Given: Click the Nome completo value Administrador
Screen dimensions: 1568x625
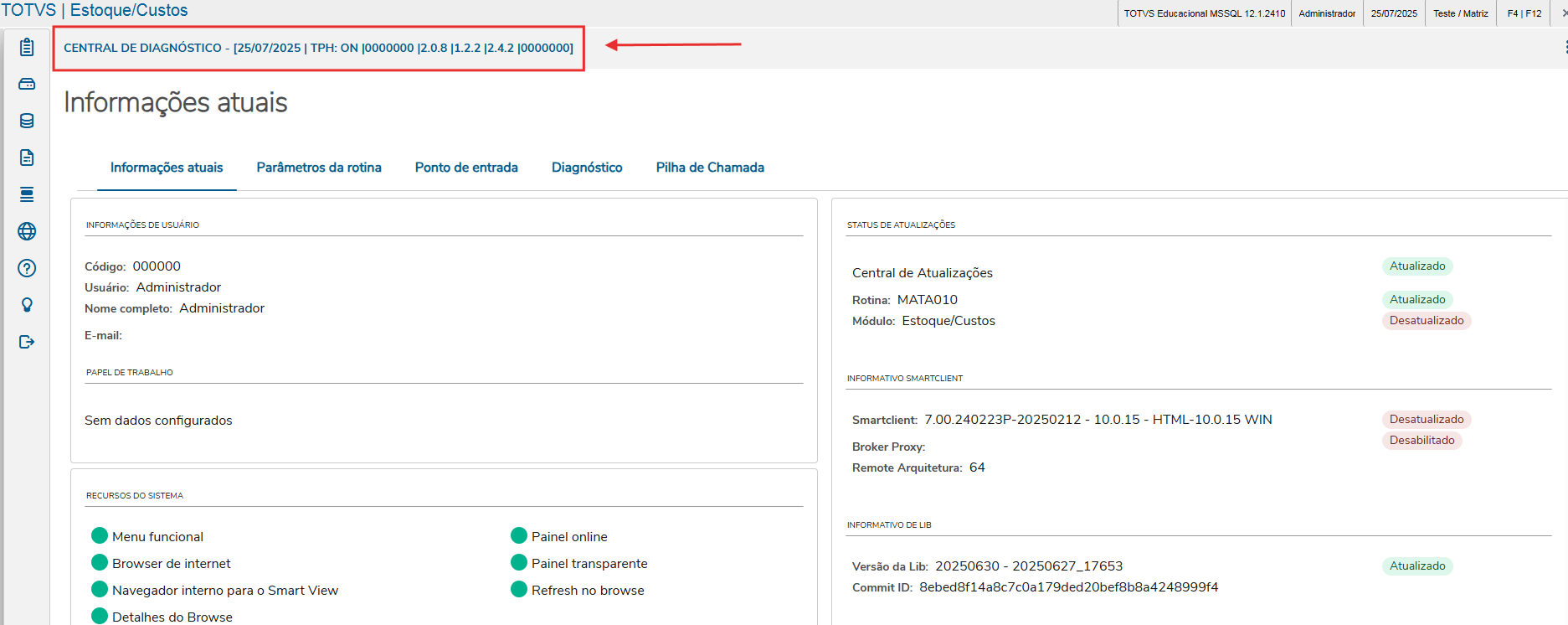Looking at the screenshot, I should click(222, 308).
